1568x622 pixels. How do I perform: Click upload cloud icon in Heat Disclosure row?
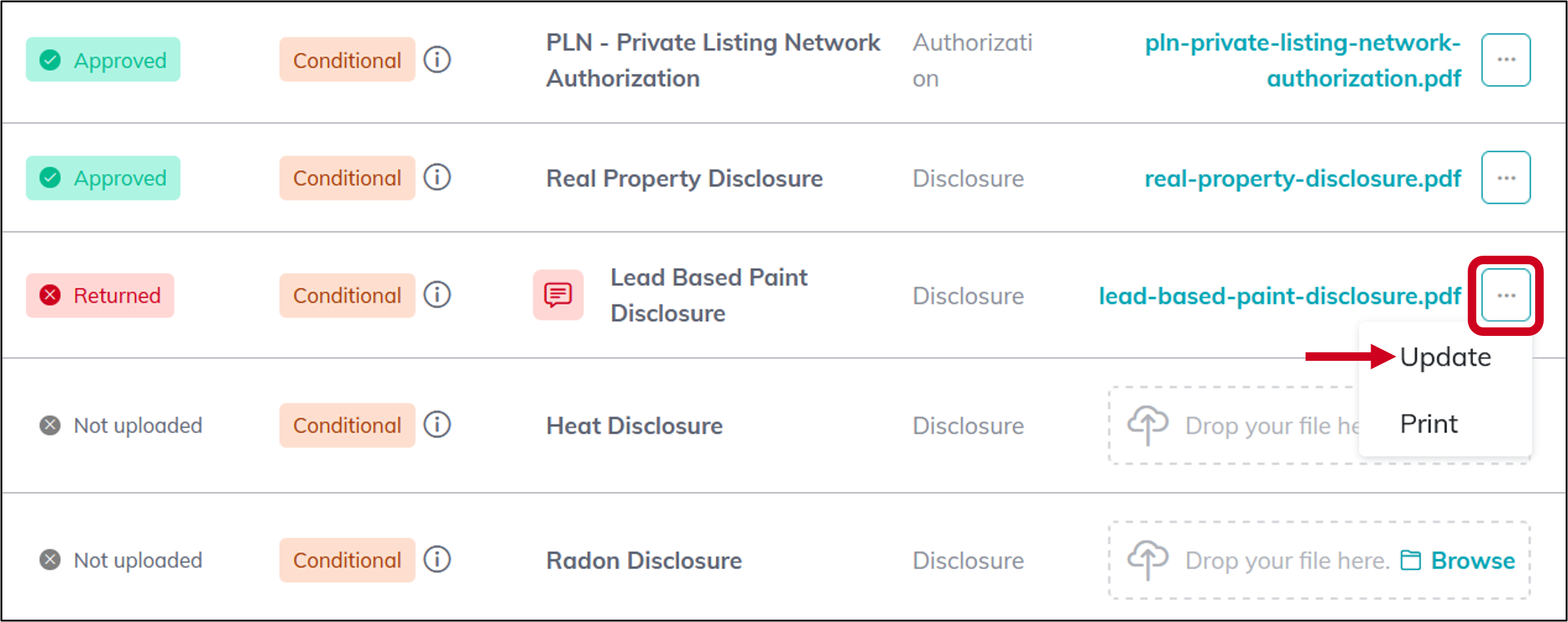pyautogui.click(x=1148, y=425)
